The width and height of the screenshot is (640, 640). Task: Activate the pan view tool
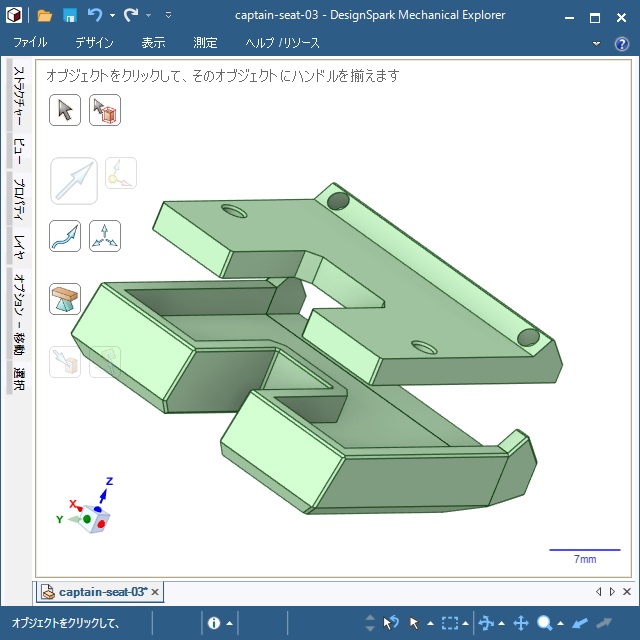(x=521, y=623)
